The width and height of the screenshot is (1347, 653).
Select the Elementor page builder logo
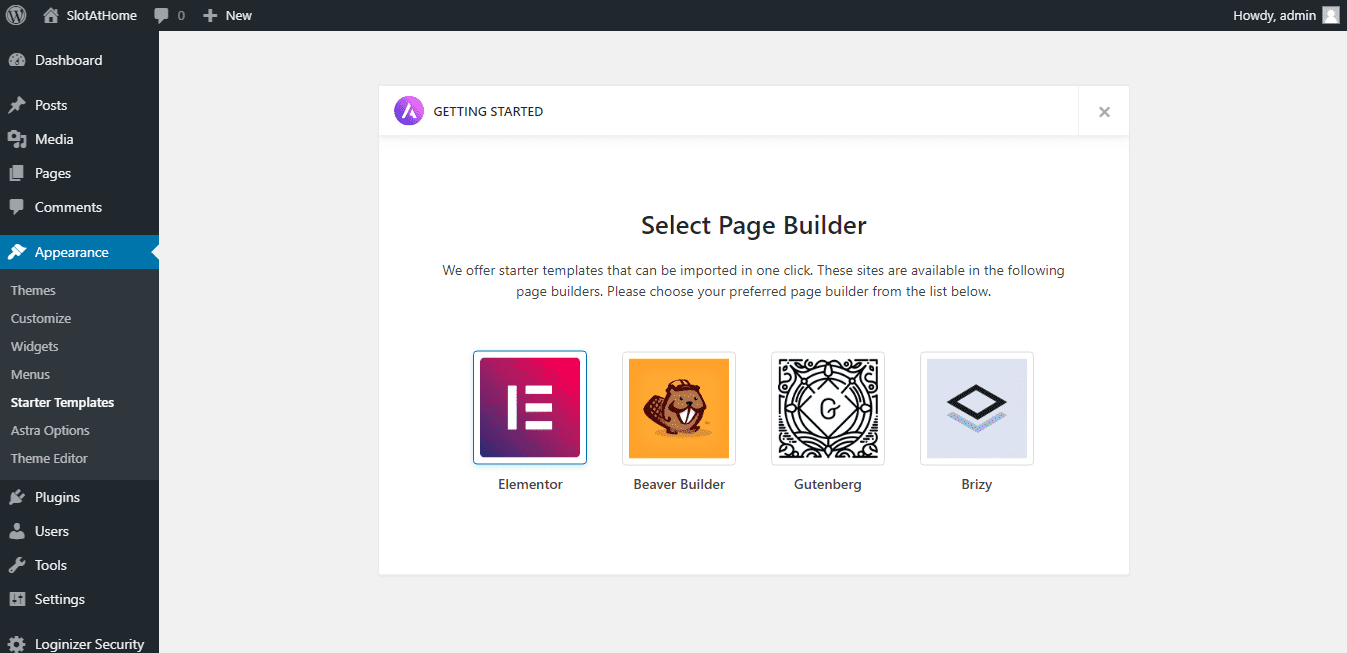(529, 408)
